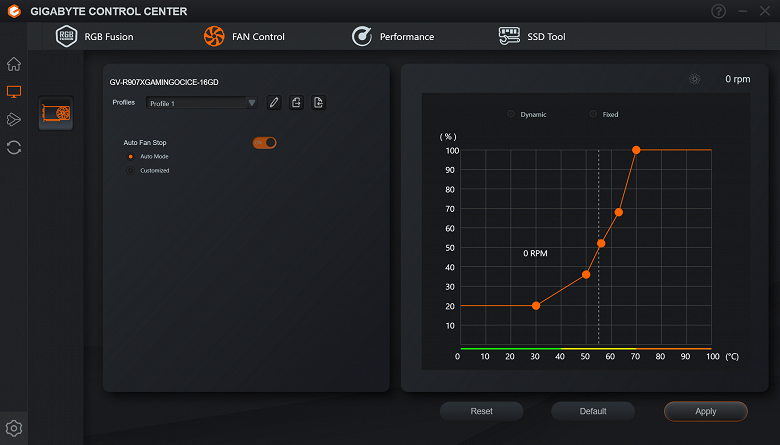
Task: Switch to the RGB Fusion tab
Action: (95, 37)
